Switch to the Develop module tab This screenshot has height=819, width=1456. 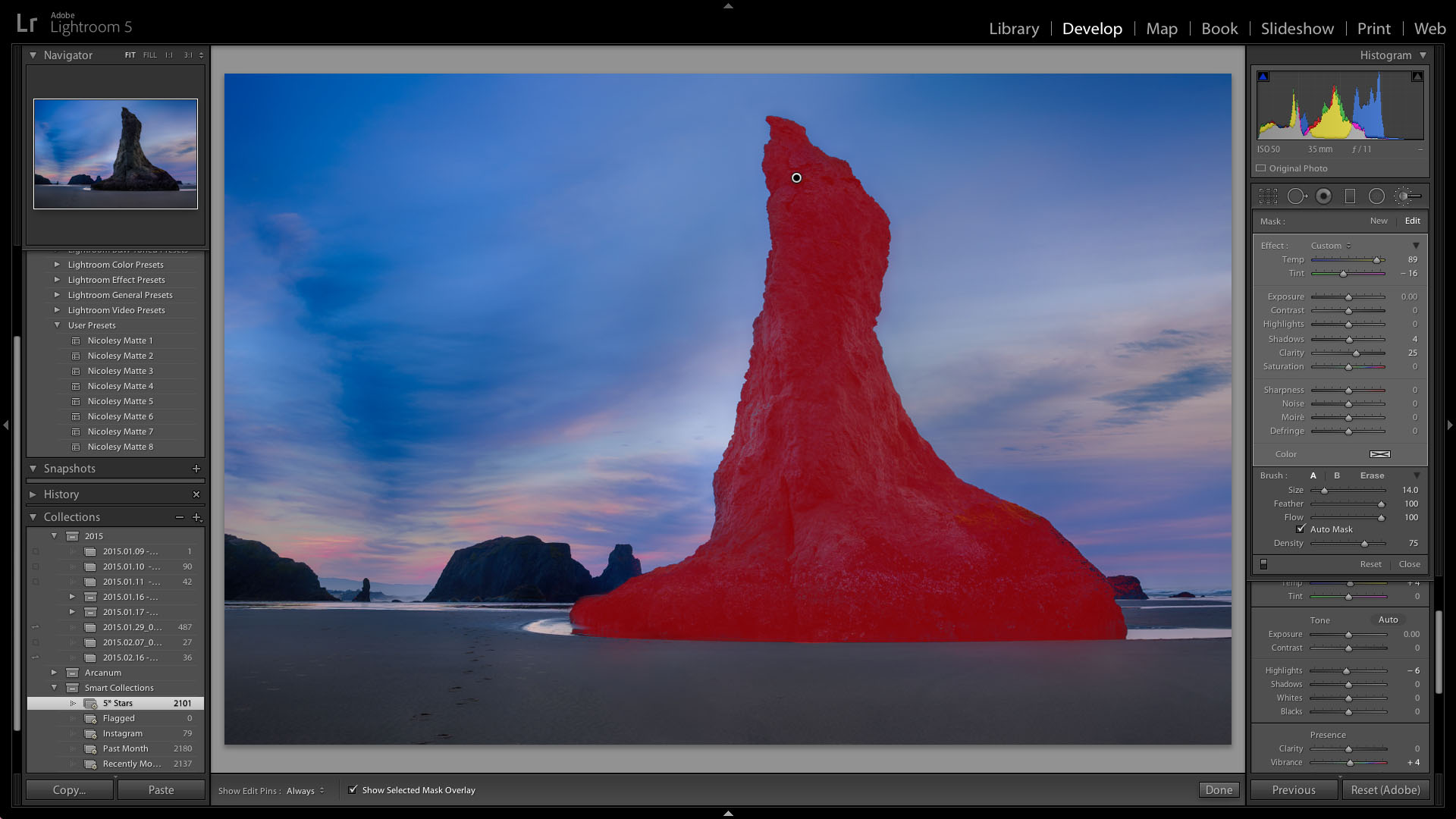pyautogui.click(x=1092, y=28)
